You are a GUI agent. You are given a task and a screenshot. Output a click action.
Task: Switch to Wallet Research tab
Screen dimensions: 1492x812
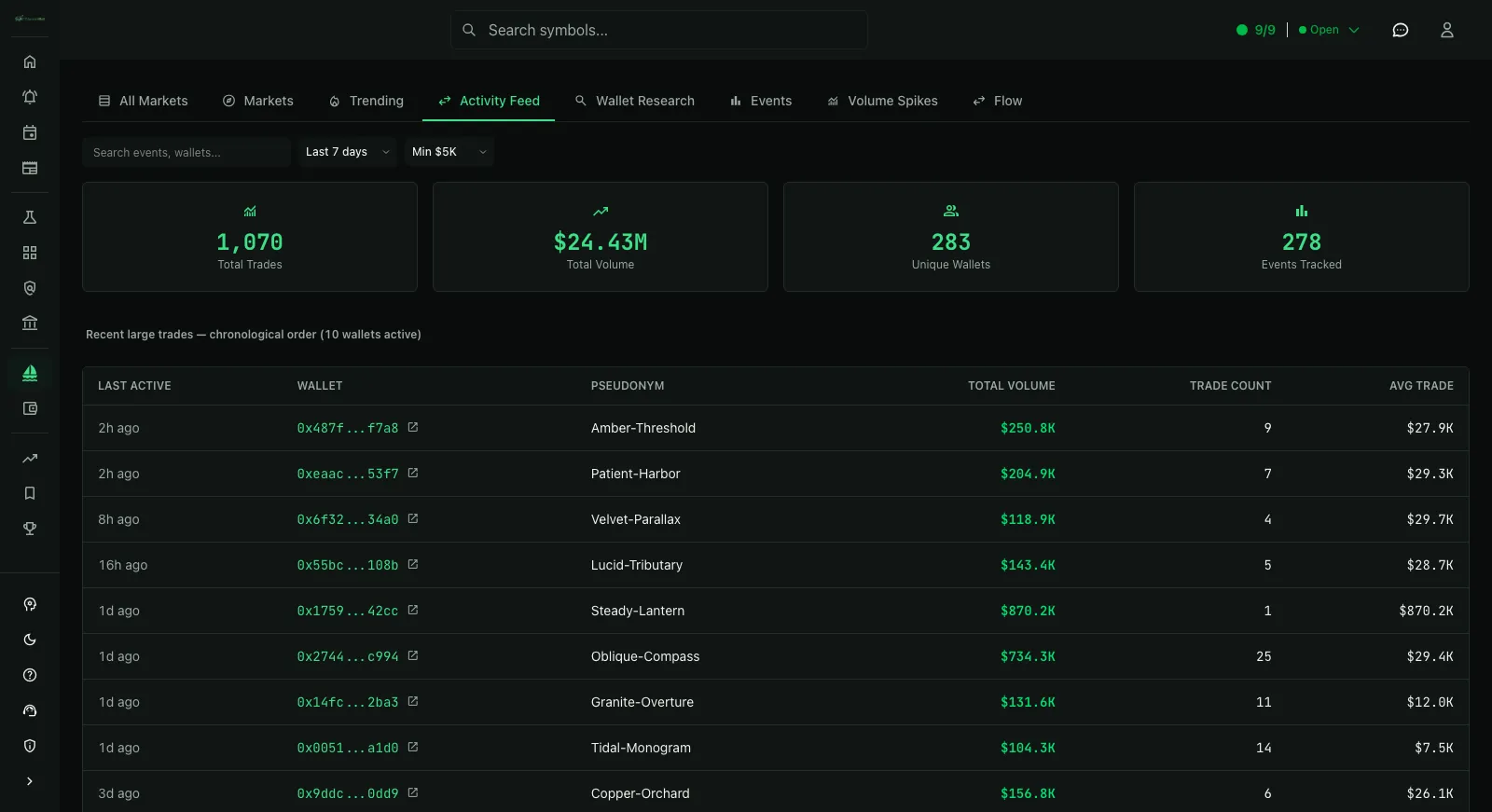coord(635,101)
